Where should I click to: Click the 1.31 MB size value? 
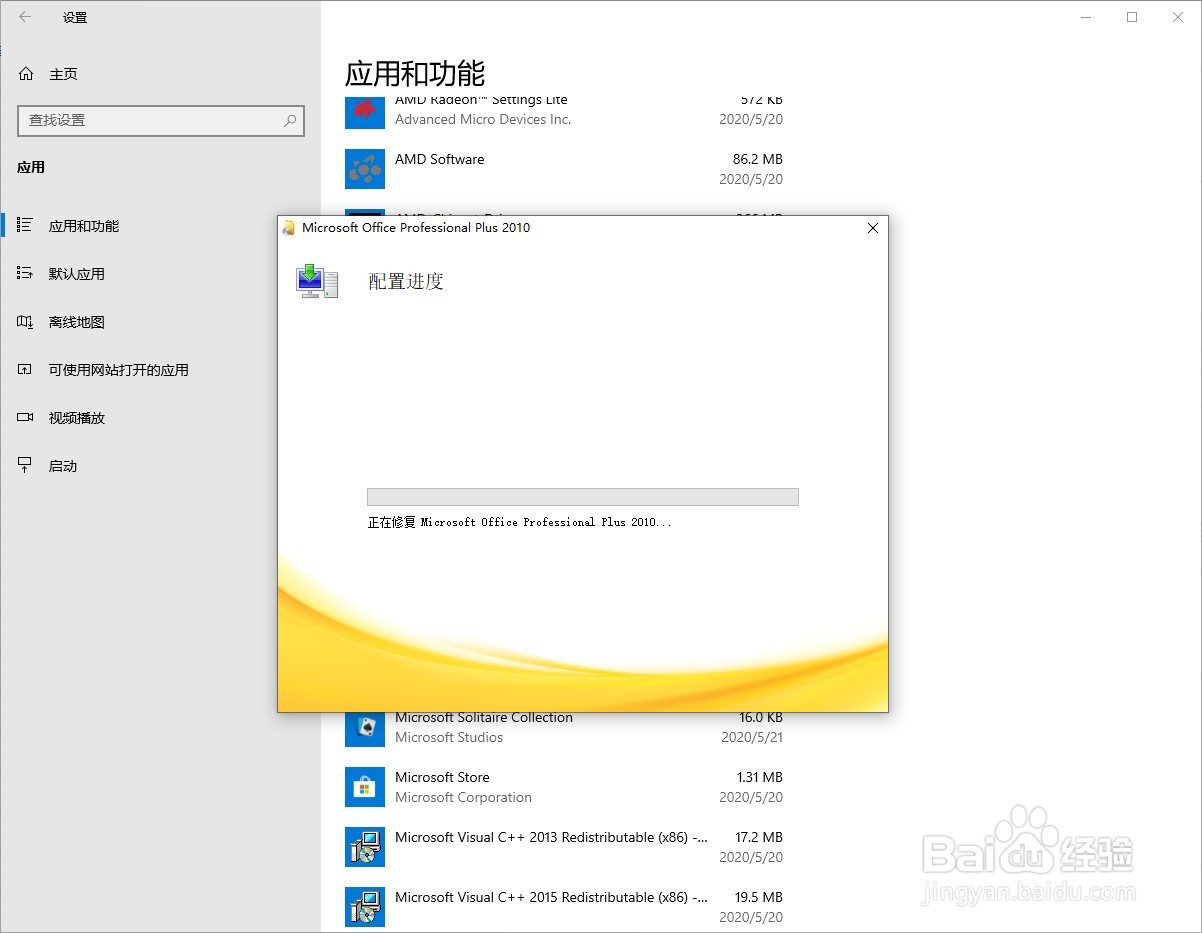click(x=759, y=777)
